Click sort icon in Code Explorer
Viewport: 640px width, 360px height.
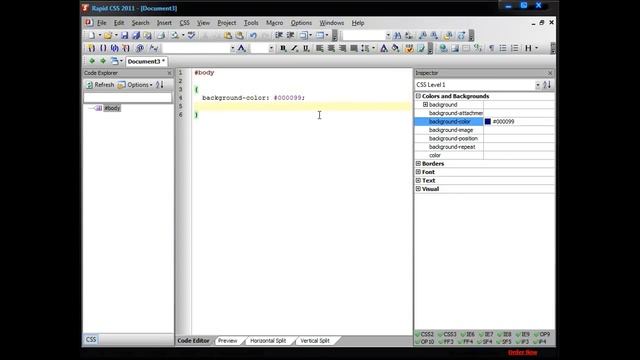(x=160, y=84)
